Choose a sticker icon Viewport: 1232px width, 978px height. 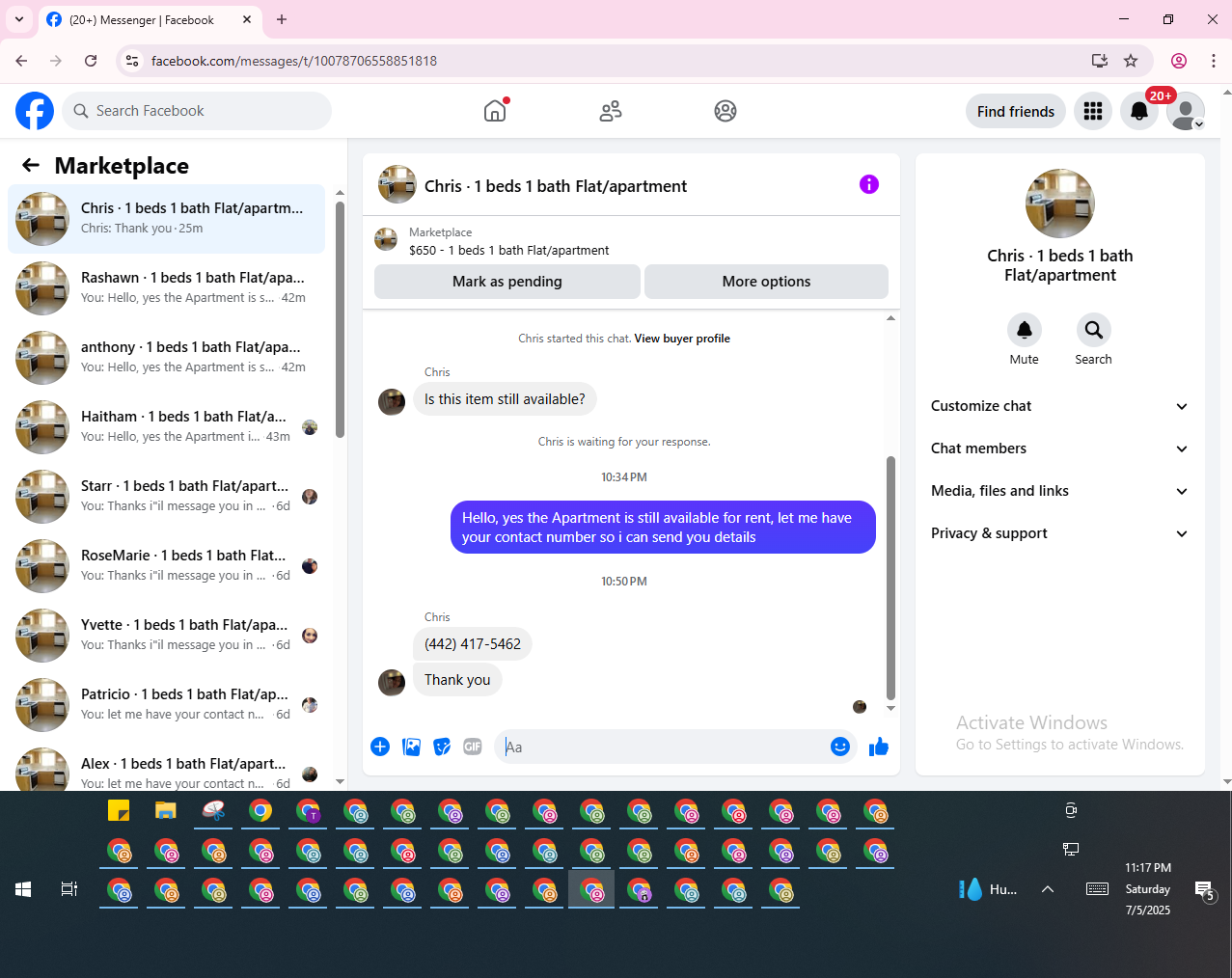(442, 747)
